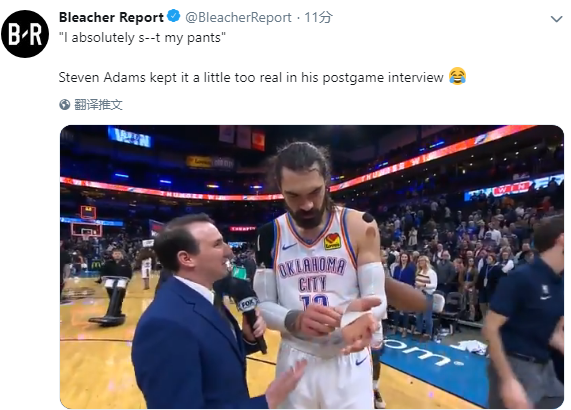Open the Bleacher Report account name link

[x=111, y=17]
